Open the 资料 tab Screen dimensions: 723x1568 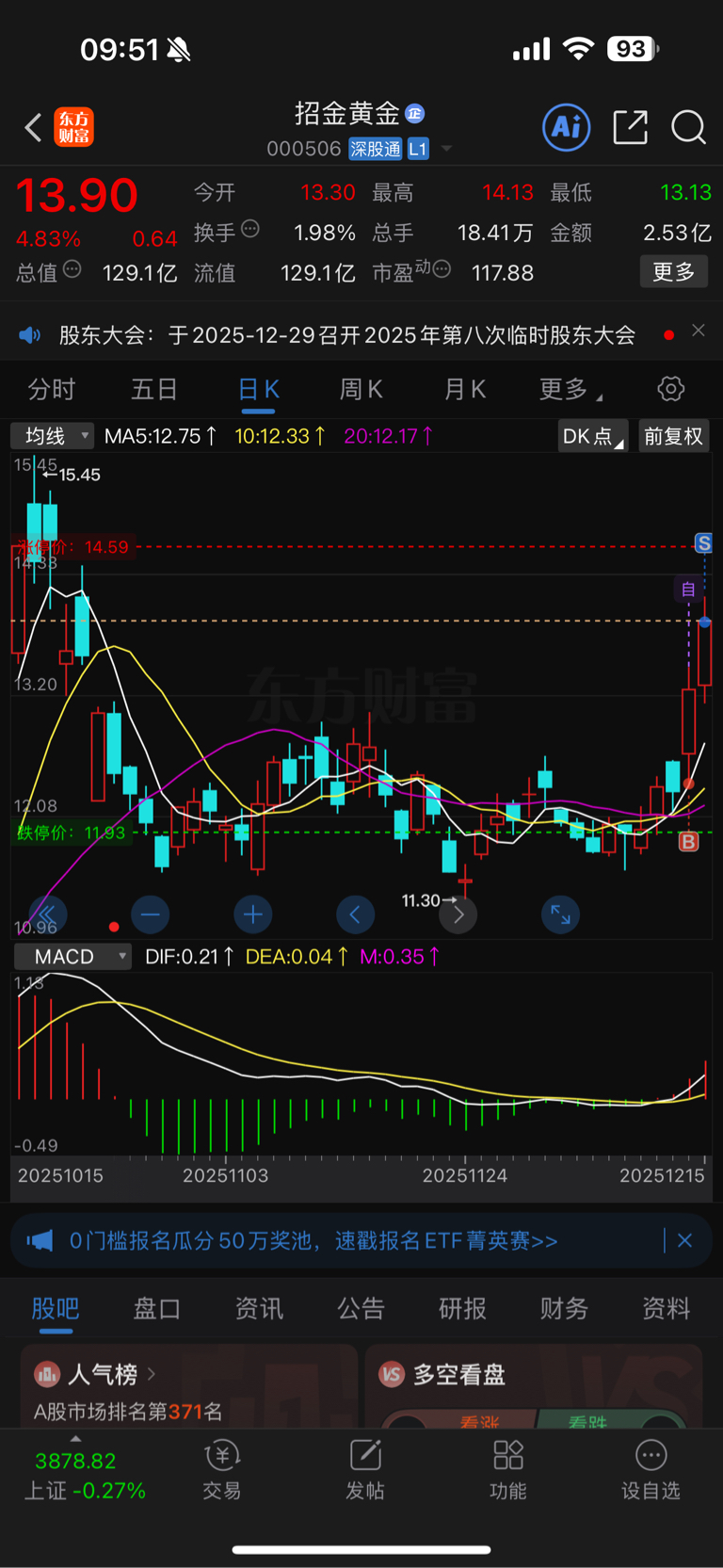[x=666, y=1308]
